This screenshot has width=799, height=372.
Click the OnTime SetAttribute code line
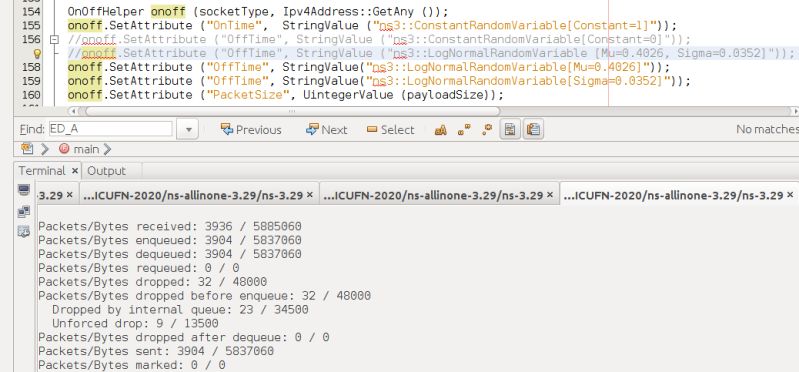pos(372,25)
